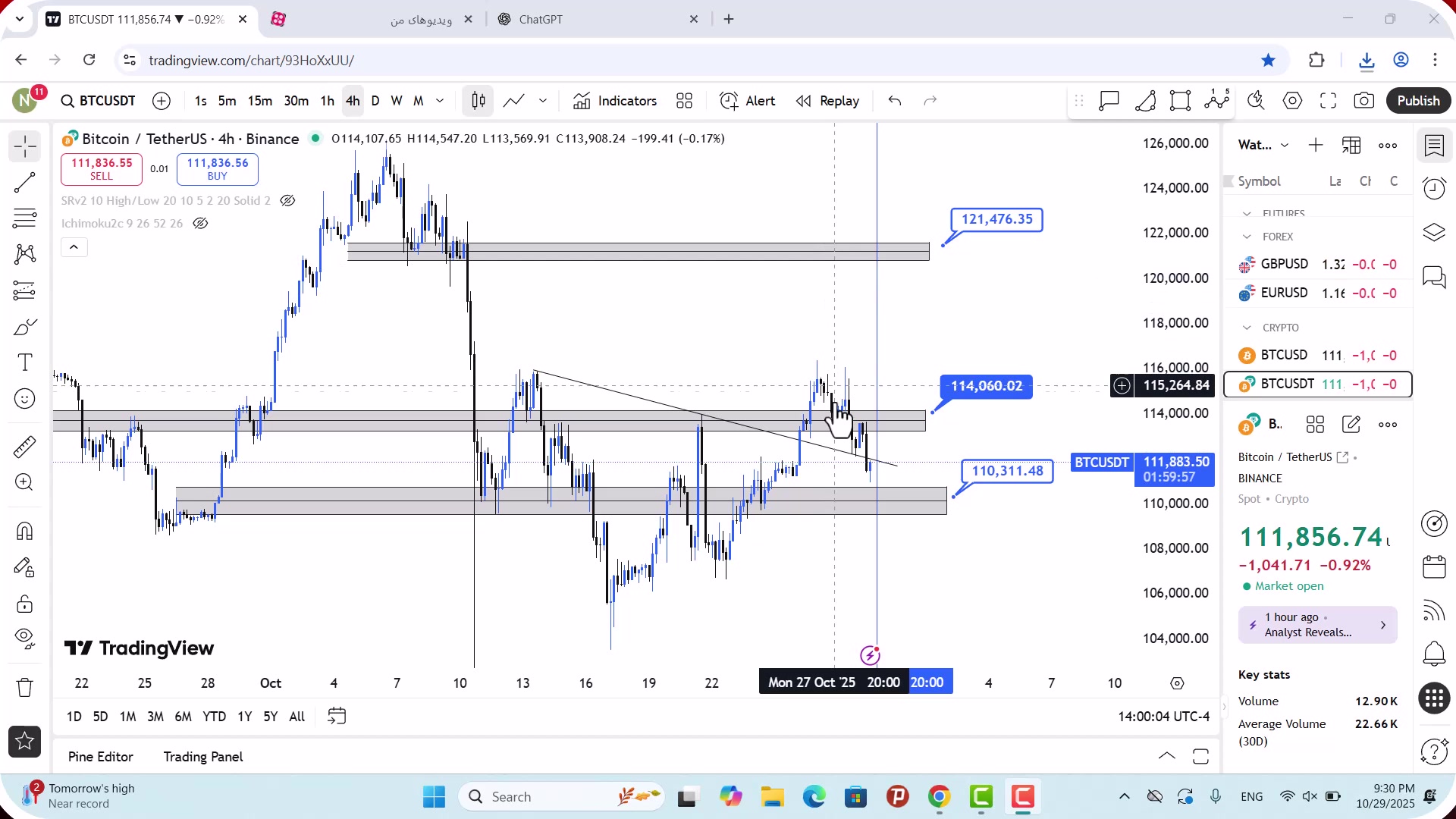Hide all drawings with the eye icon
1456x819 pixels.
pos(24,639)
